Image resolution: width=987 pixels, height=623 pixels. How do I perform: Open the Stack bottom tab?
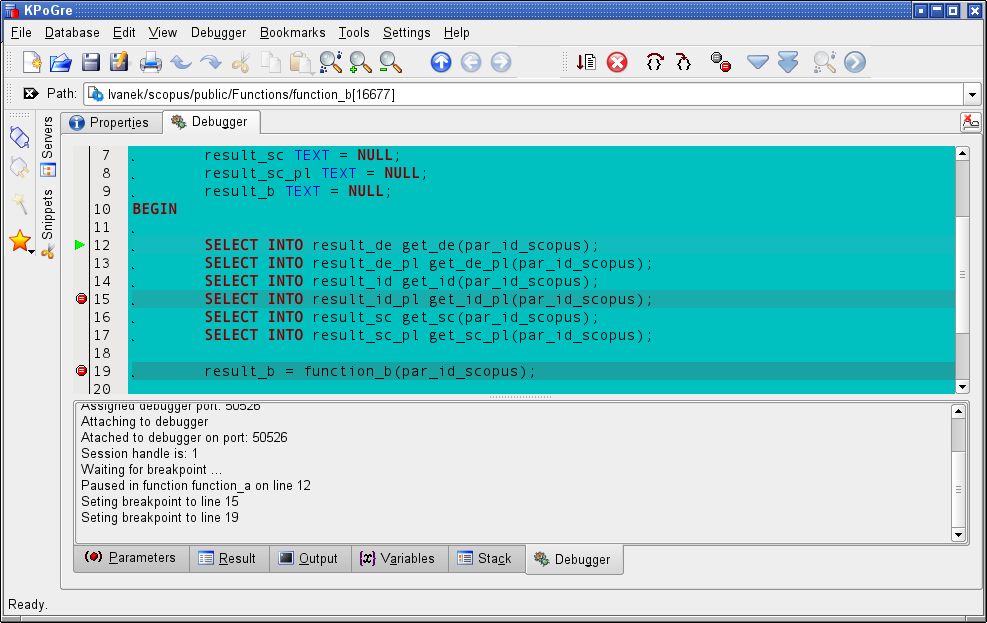click(484, 559)
